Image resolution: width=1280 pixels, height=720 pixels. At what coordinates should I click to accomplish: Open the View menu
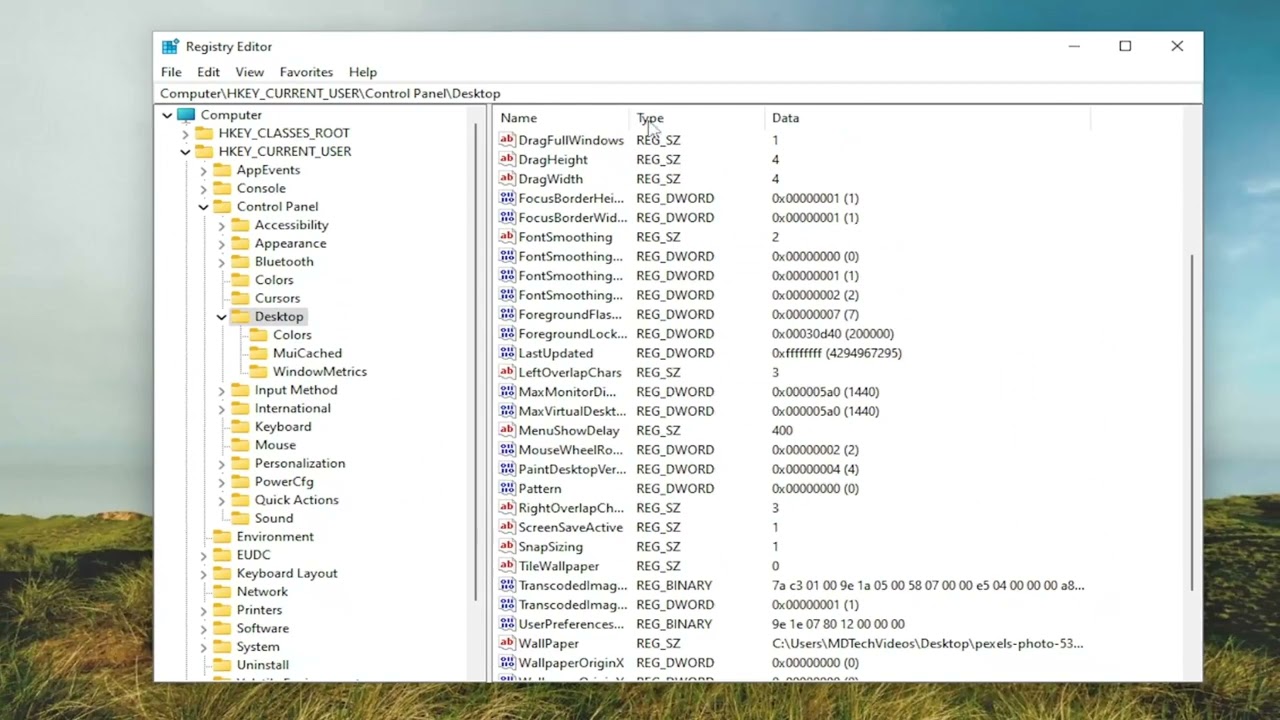coord(249,72)
